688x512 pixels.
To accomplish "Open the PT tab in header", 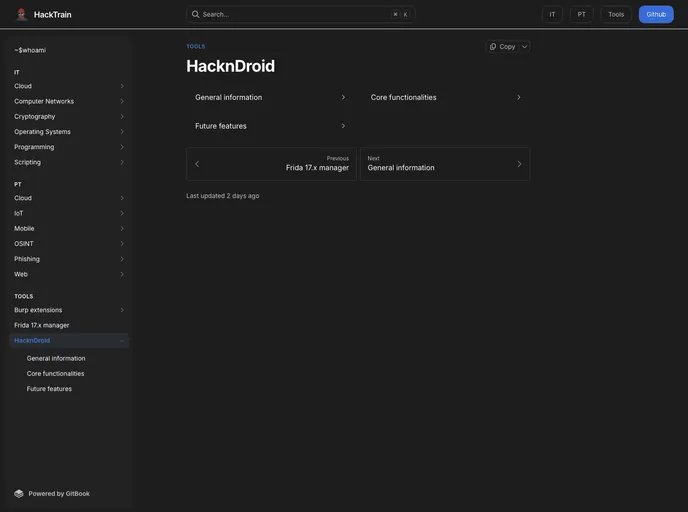I will coord(581,14).
